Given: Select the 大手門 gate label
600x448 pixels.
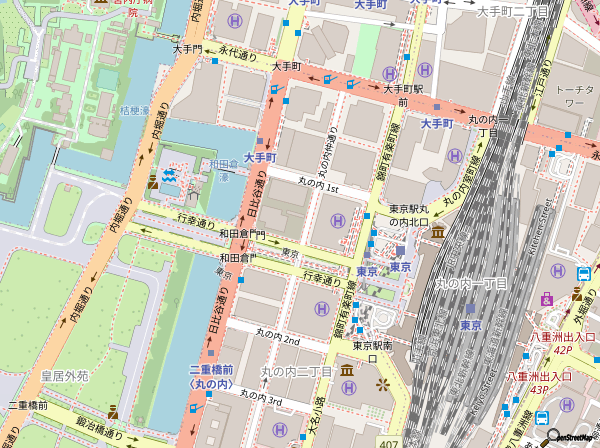Looking at the screenshot, I should 187,48.
